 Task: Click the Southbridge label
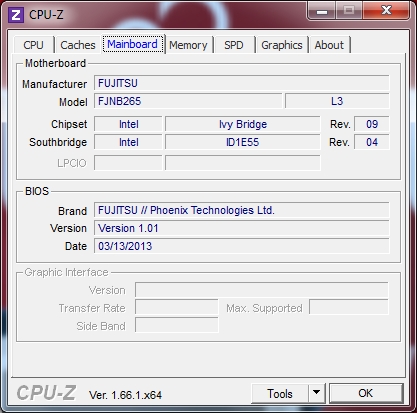pyautogui.click(x=58, y=142)
